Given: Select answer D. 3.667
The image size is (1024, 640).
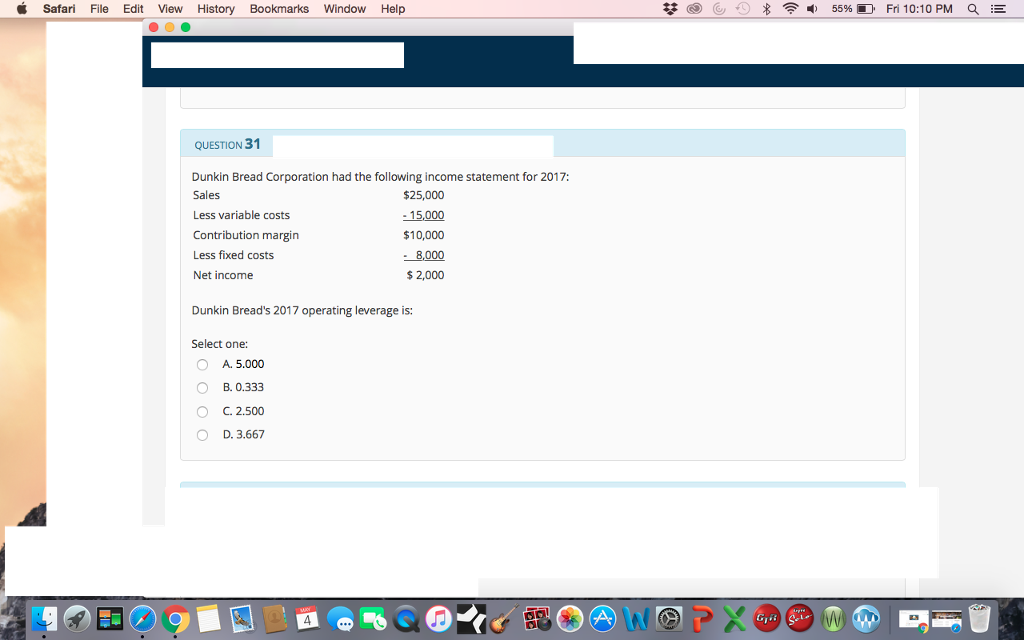Looking at the screenshot, I should click(x=201, y=434).
